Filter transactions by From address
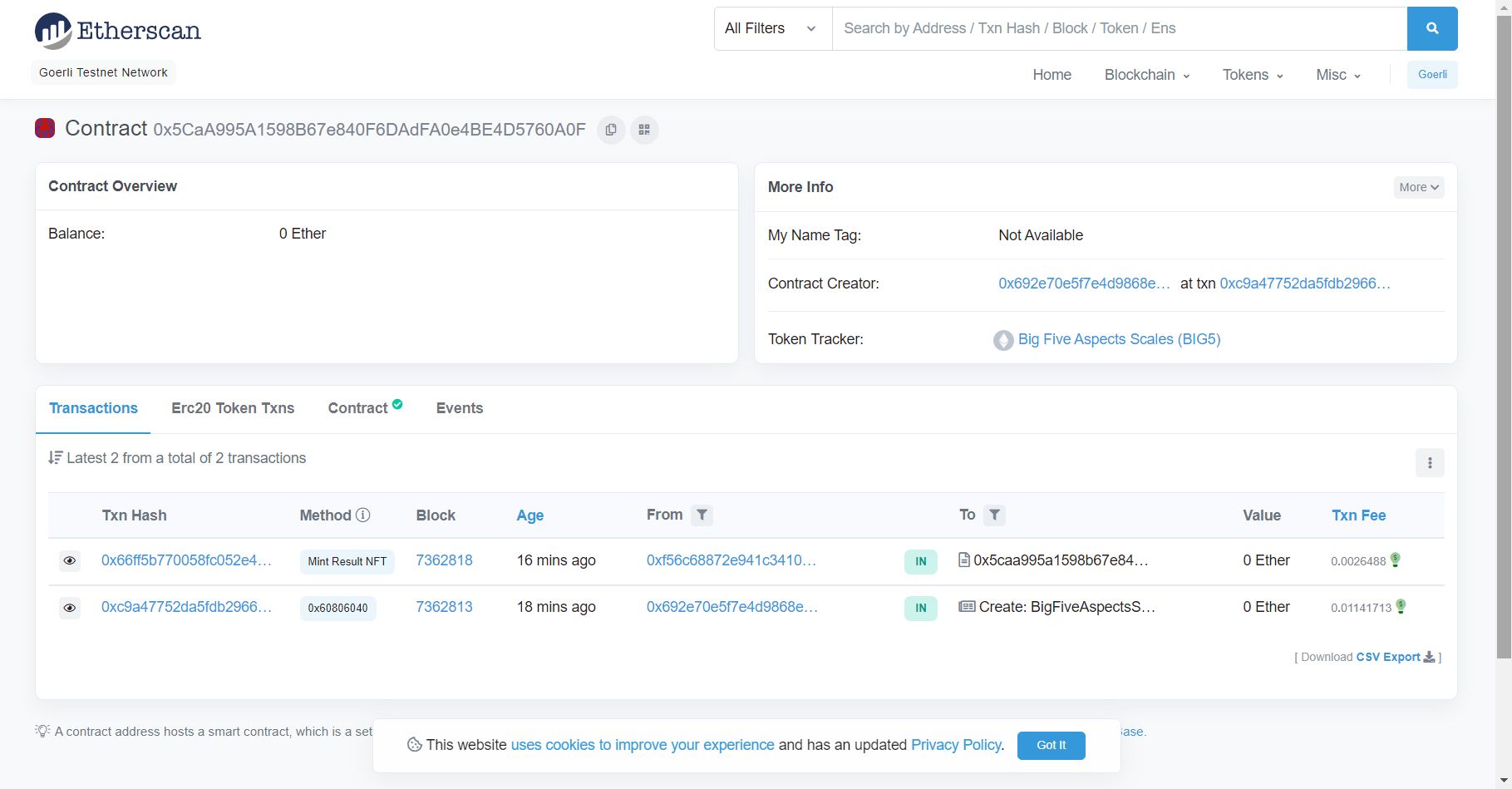Image resolution: width=1512 pixels, height=789 pixels. click(702, 515)
